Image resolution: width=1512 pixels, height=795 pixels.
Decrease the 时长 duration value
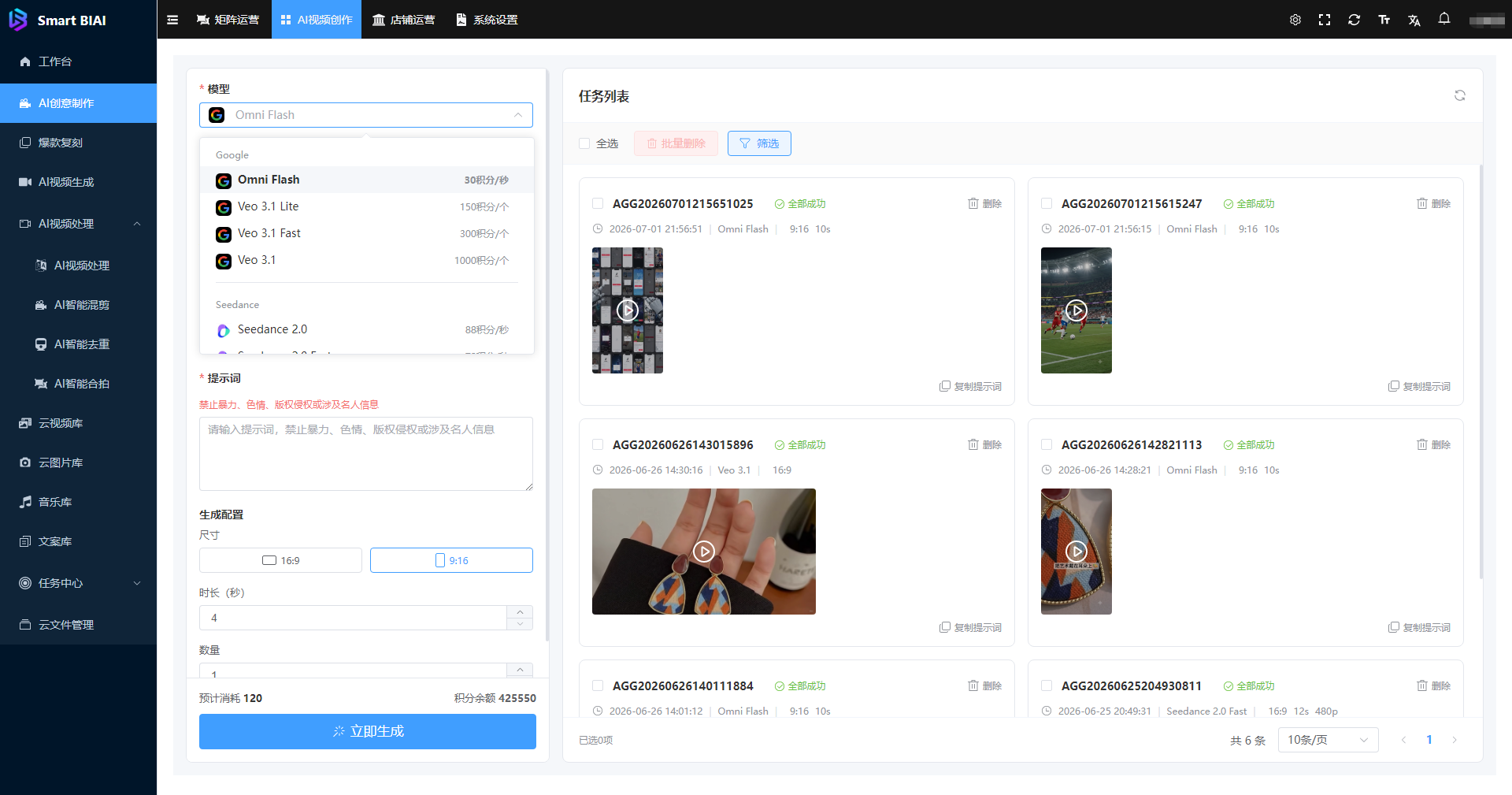pyautogui.click(x=520, y=624)
